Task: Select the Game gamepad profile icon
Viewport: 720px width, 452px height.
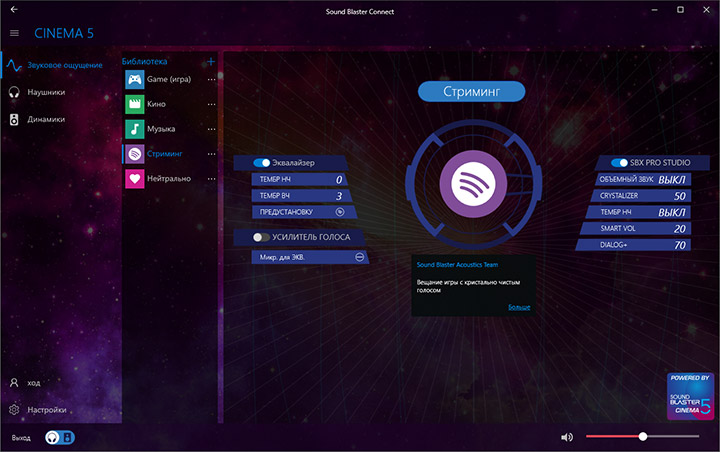Action: pos(135,79)
